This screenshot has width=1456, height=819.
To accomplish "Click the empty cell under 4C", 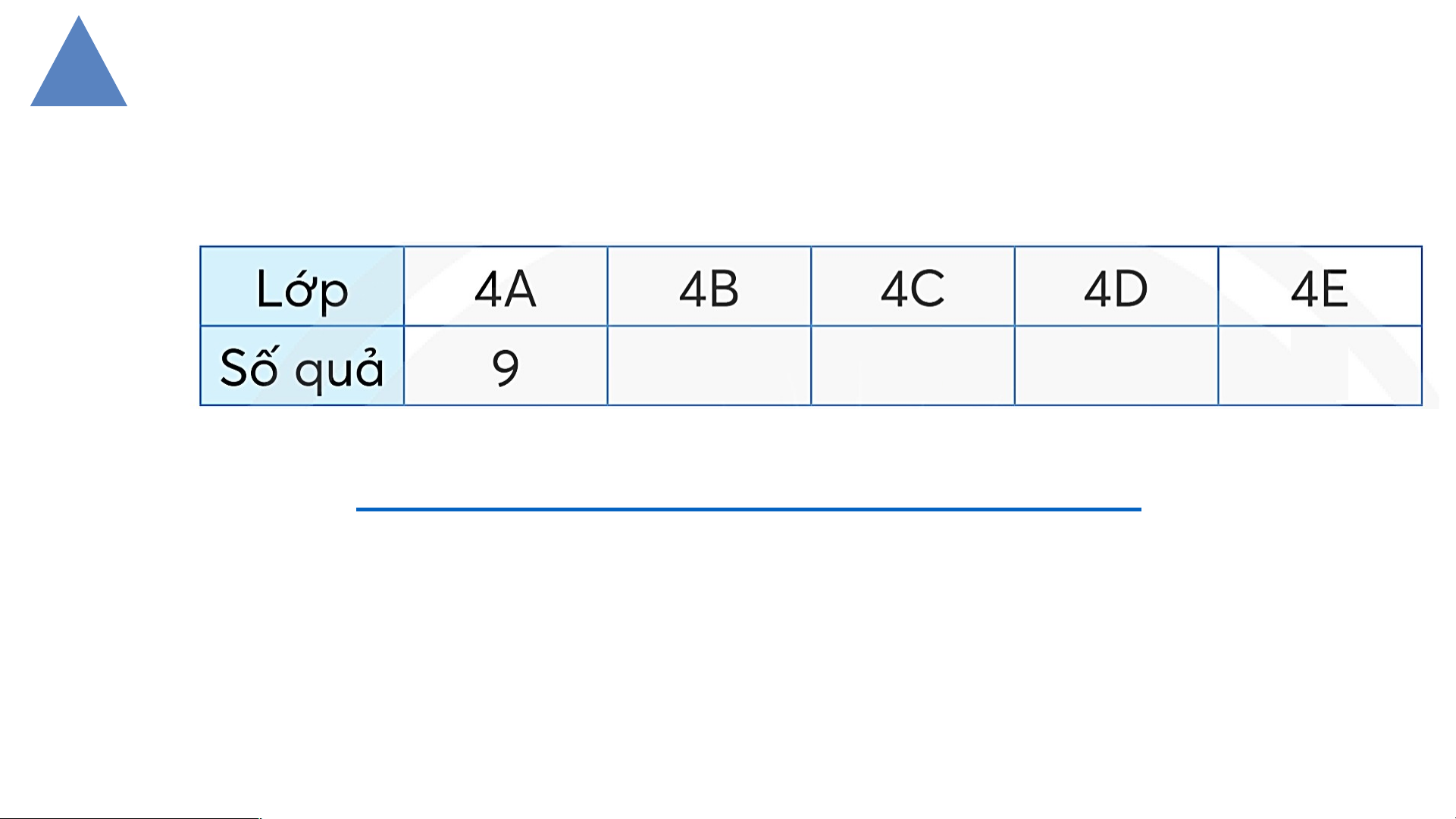I will 913,366.
